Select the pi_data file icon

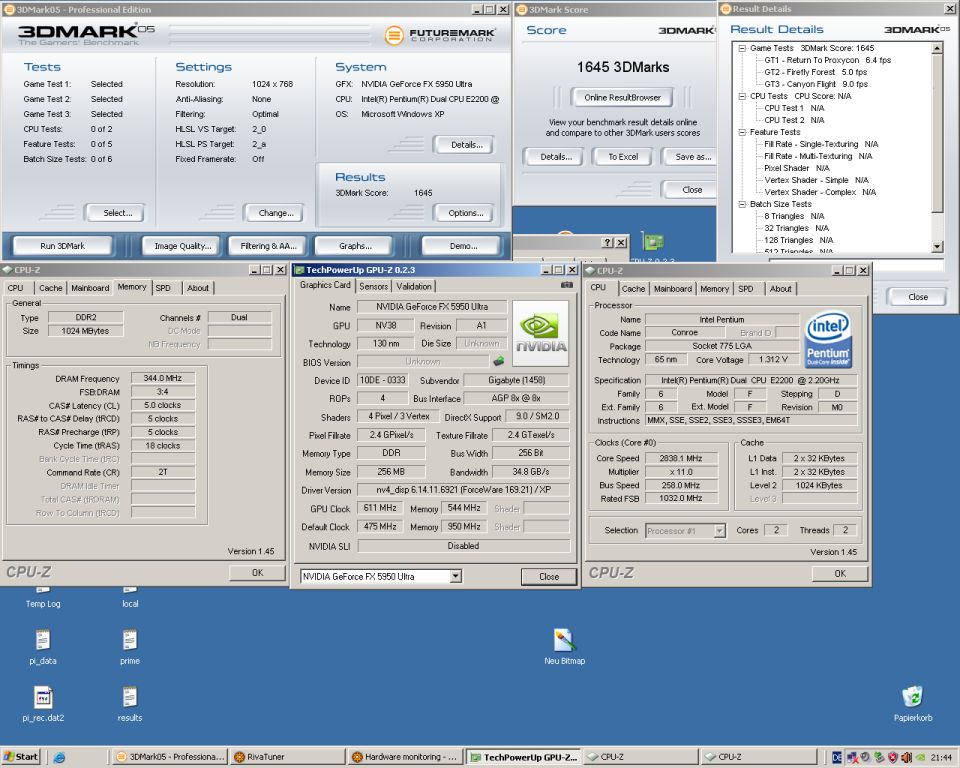point(43,647)
